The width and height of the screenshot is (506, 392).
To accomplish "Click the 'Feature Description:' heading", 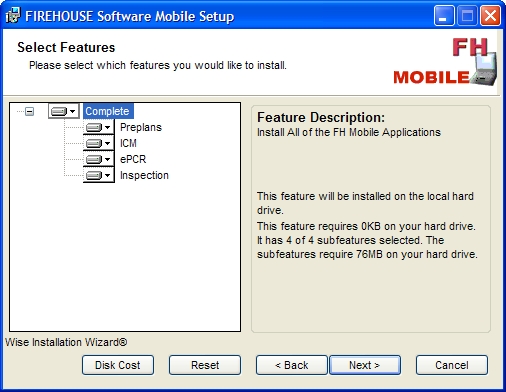I will pos(321,117).
